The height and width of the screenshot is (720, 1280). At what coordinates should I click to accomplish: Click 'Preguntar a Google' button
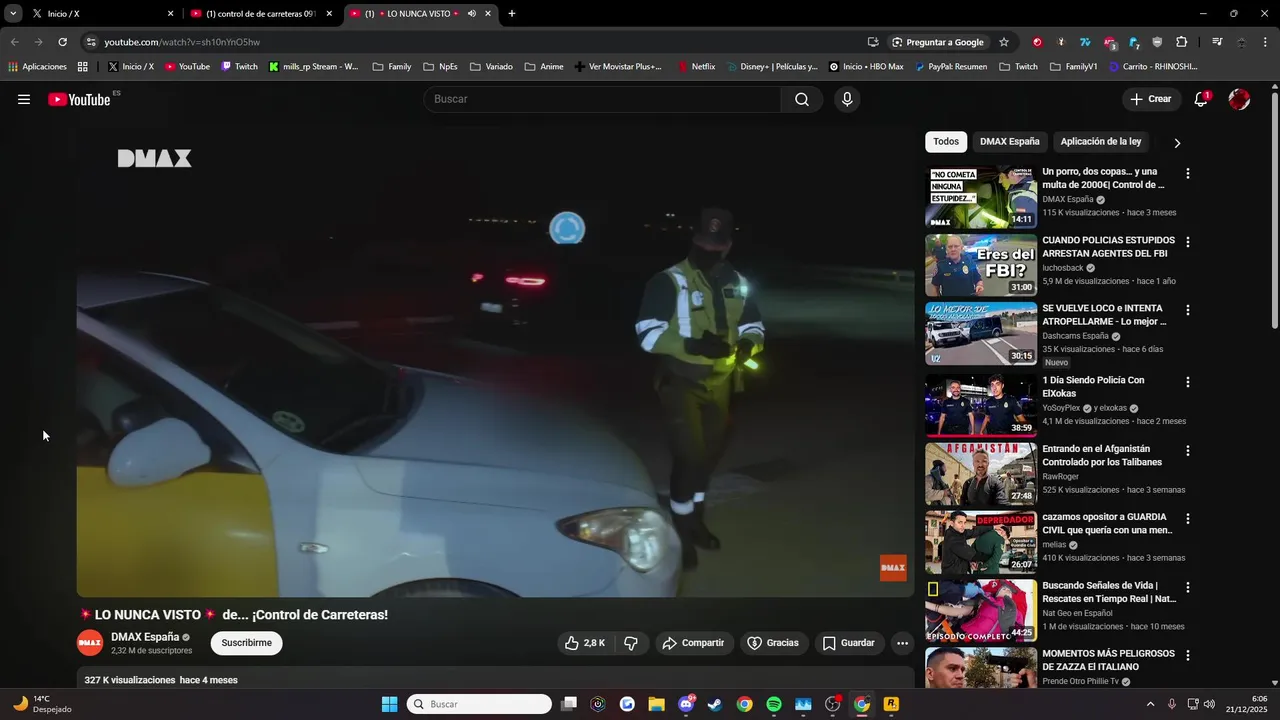tap(937, 42)
